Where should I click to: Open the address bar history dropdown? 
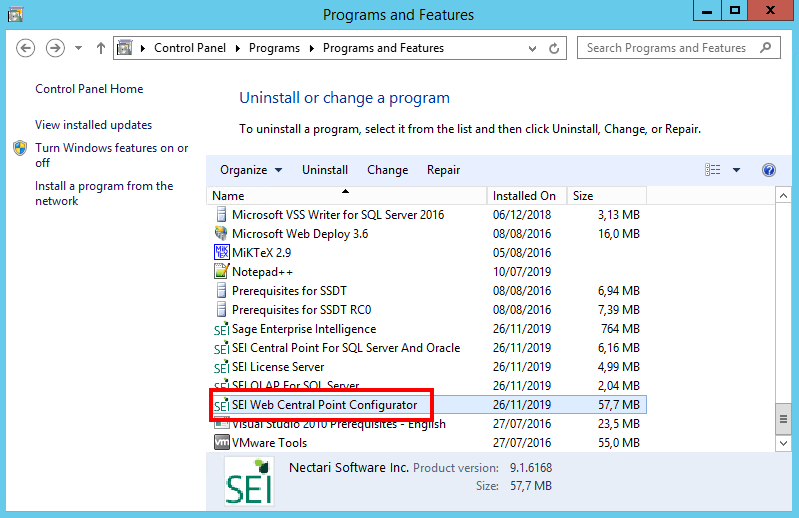536,48
